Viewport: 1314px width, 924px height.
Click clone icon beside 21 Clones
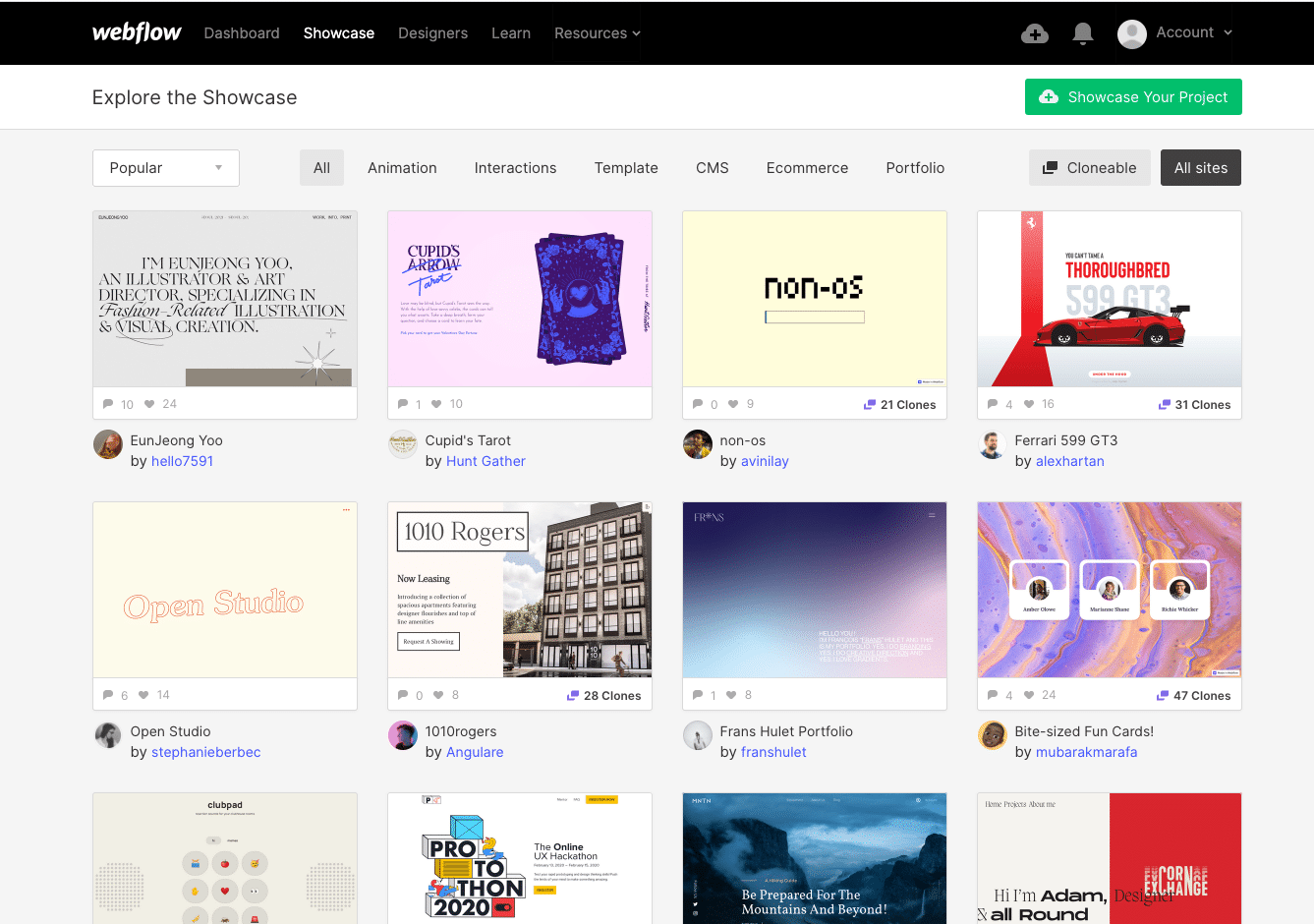click(870, 404)
